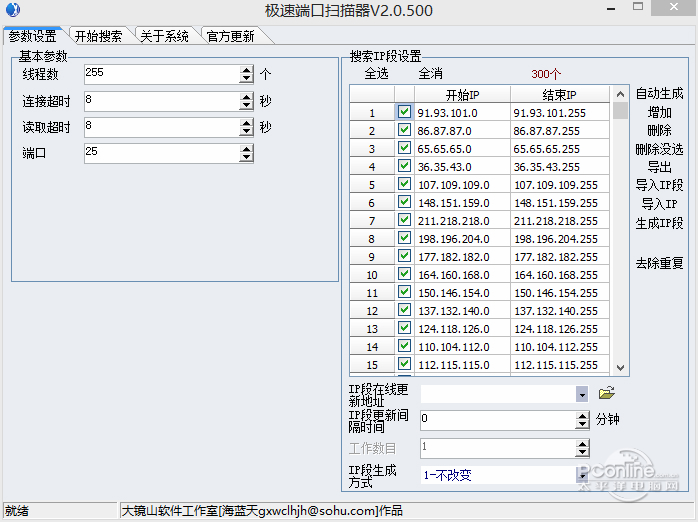The image size is (698, 522).
Task: Uncheck the checkbox for row 1 (91.93.101.0)
Action: [404, 112]
